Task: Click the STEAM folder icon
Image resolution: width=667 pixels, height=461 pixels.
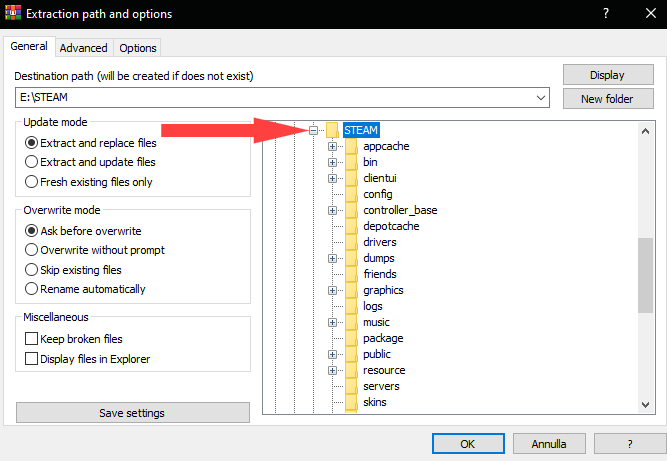Action: (x=332, y=130)
